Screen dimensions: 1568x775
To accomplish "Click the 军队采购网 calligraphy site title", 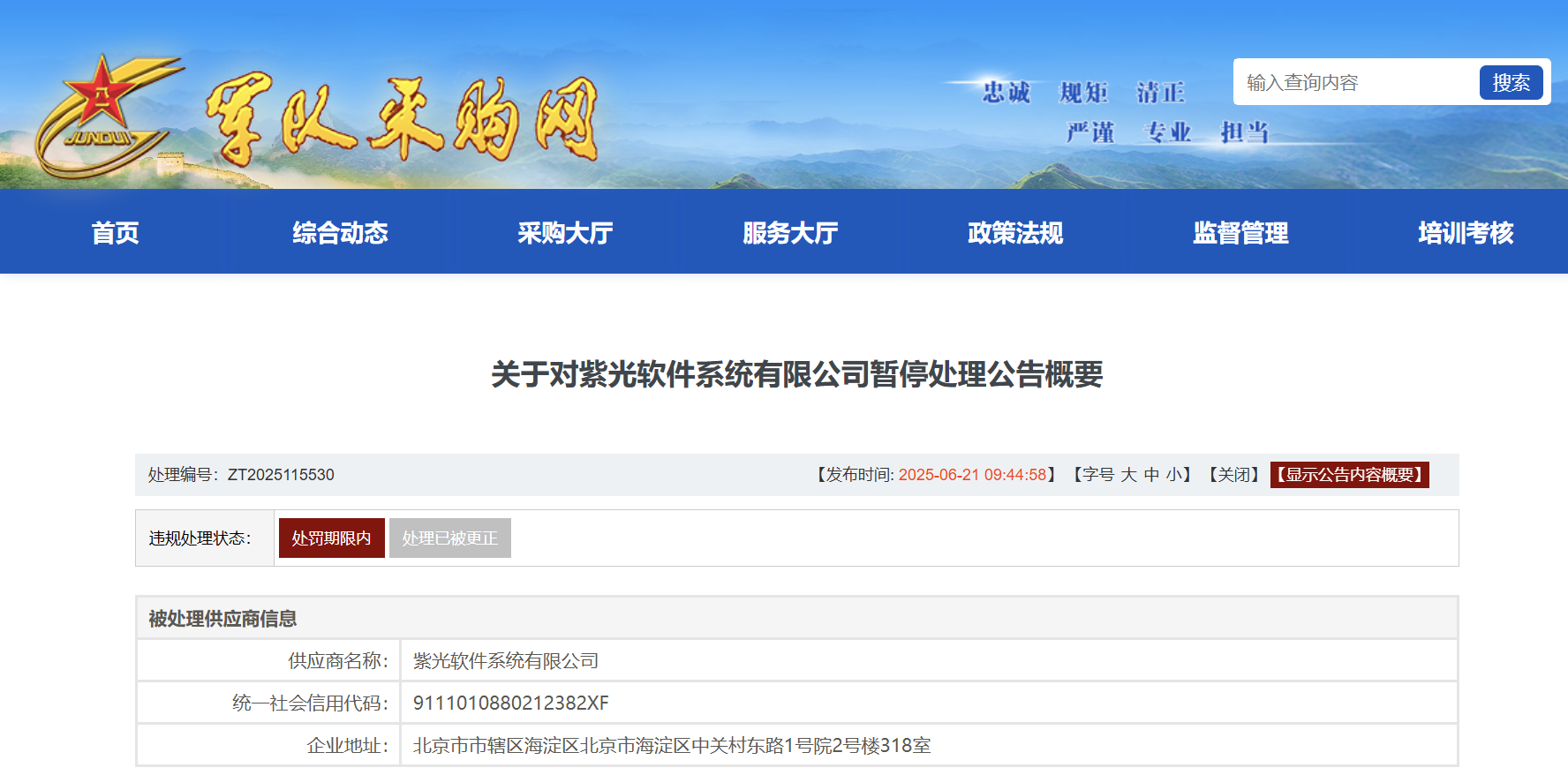I will (402, 120).
